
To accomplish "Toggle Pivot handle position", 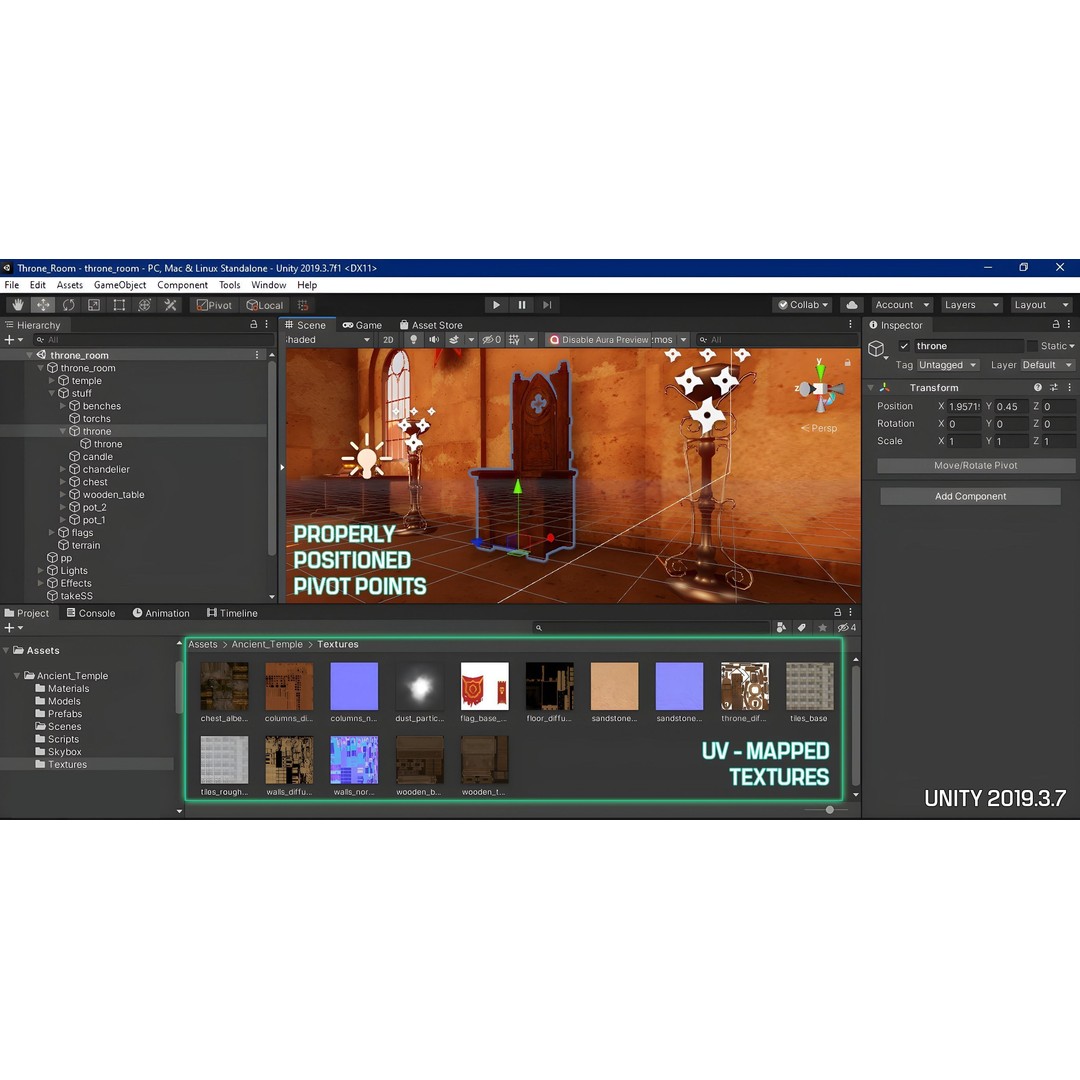I will pos(215,305).
